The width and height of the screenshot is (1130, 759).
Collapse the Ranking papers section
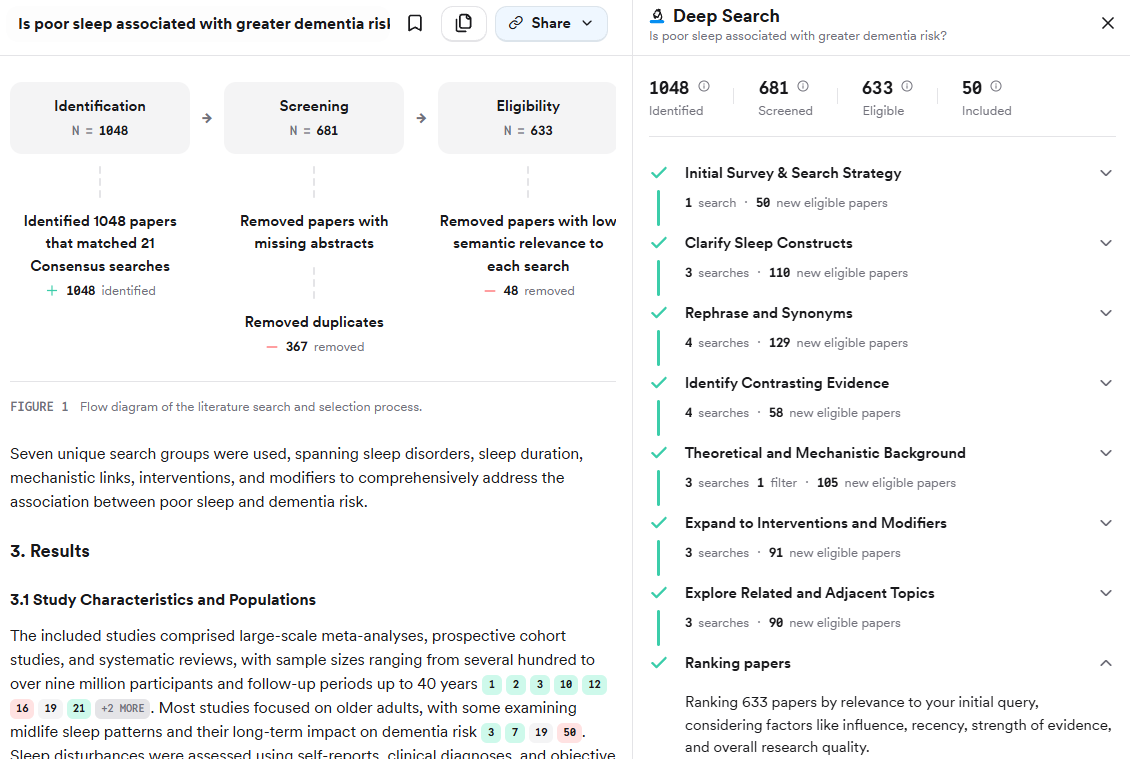1105,663
